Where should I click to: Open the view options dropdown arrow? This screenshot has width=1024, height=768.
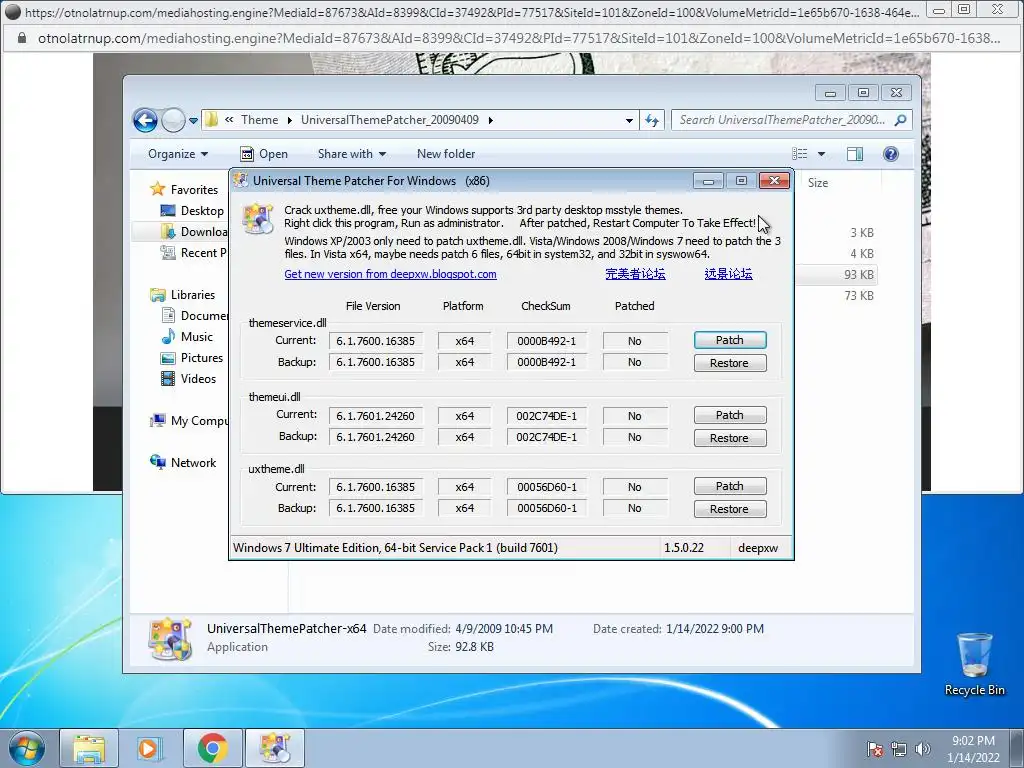coord(822,154)
